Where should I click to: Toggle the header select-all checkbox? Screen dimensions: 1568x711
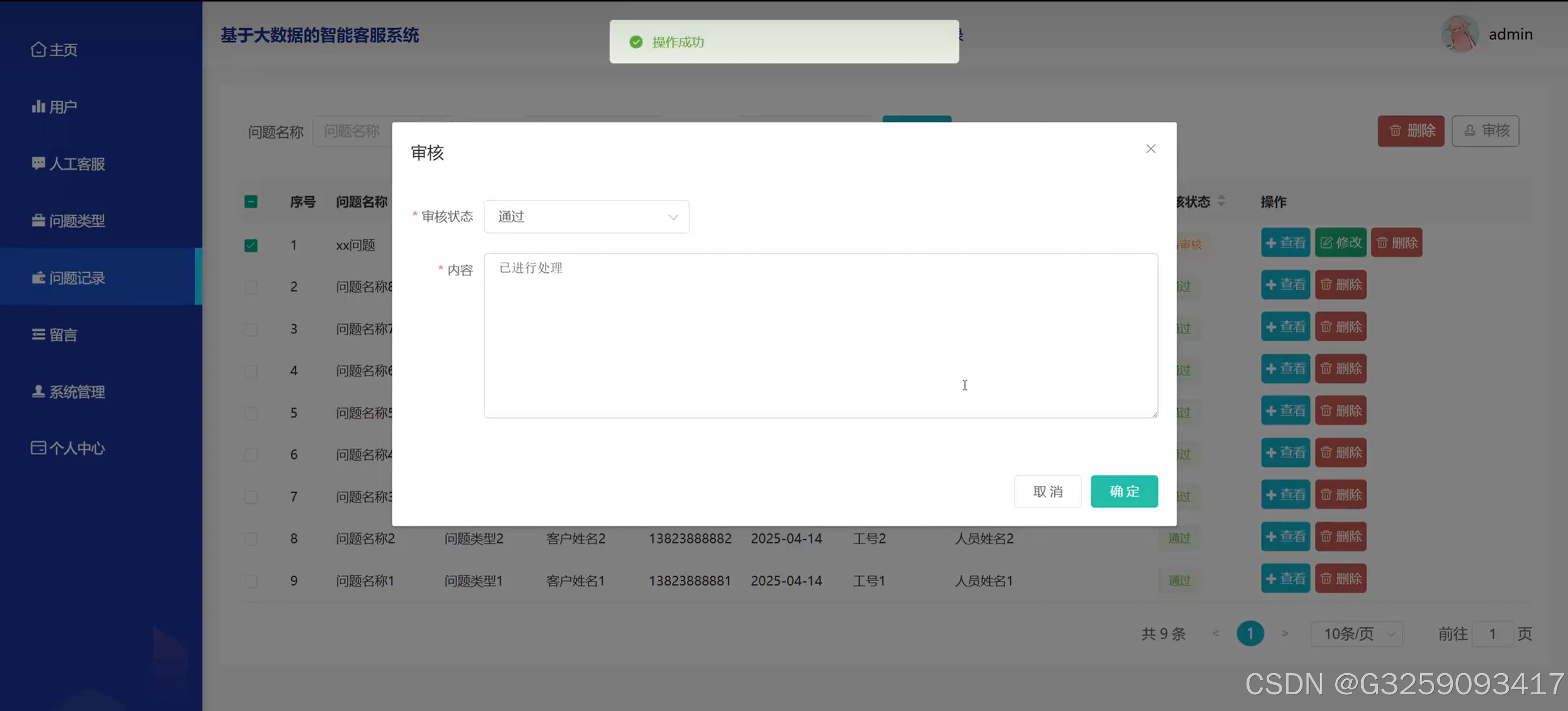point(251,202)
